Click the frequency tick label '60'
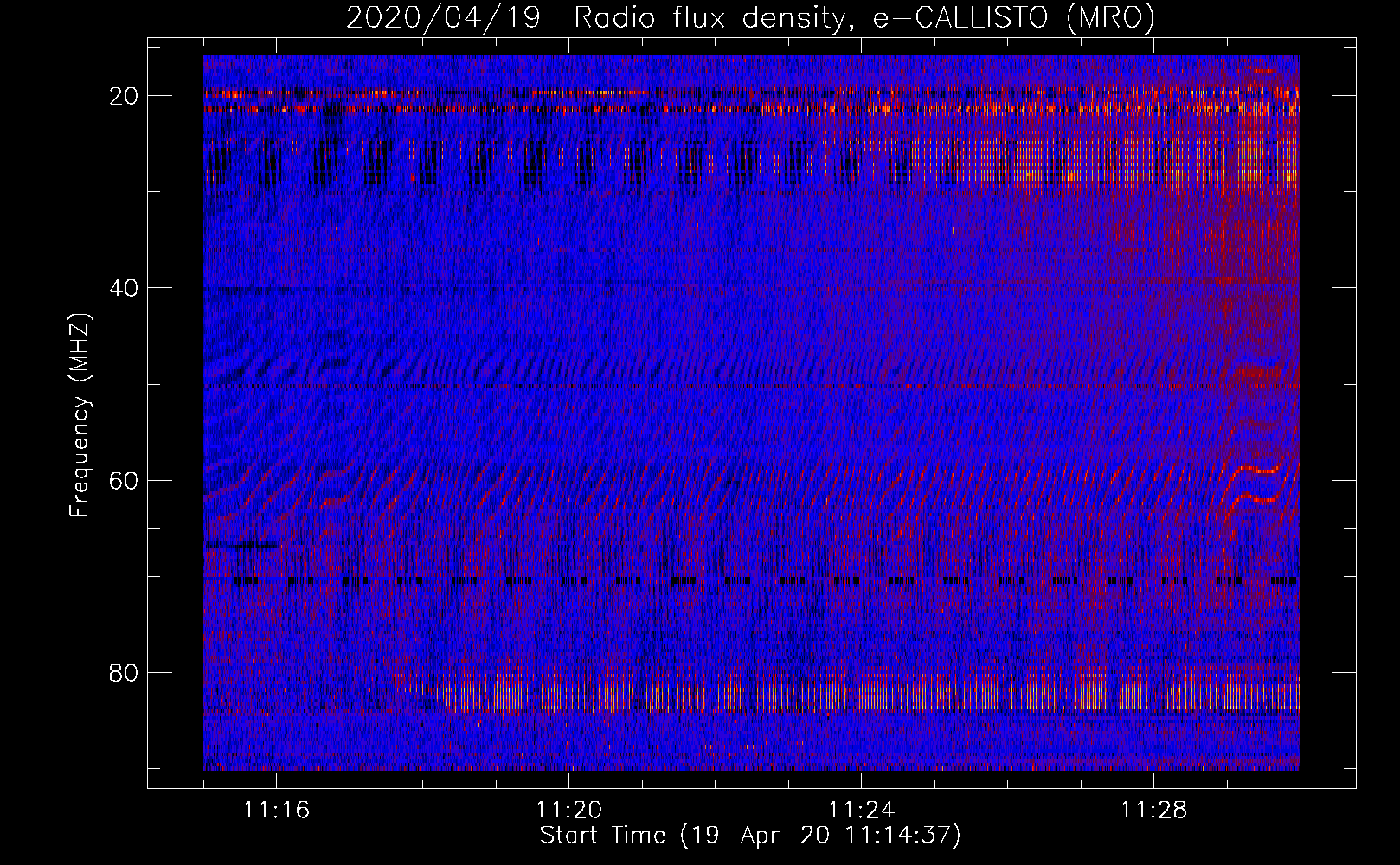The width and height of the screenshot is (1400, 865). [124, 480]
